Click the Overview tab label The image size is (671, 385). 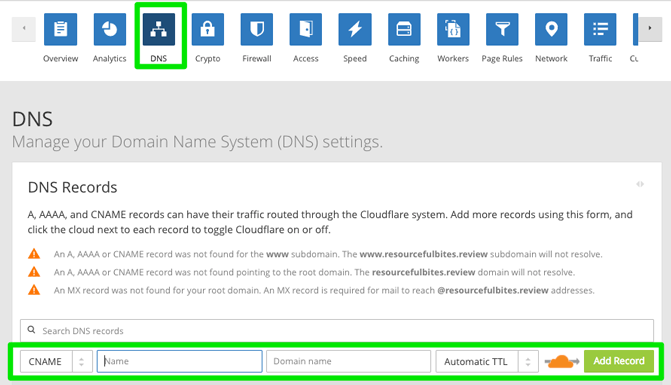(x=60, y=59)
